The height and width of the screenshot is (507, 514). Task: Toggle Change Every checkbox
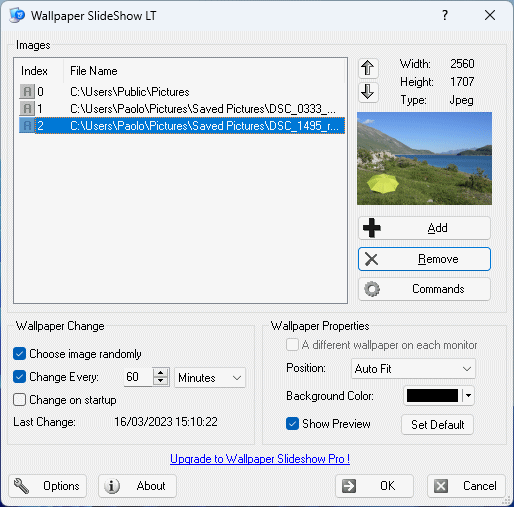click(20, 377)
